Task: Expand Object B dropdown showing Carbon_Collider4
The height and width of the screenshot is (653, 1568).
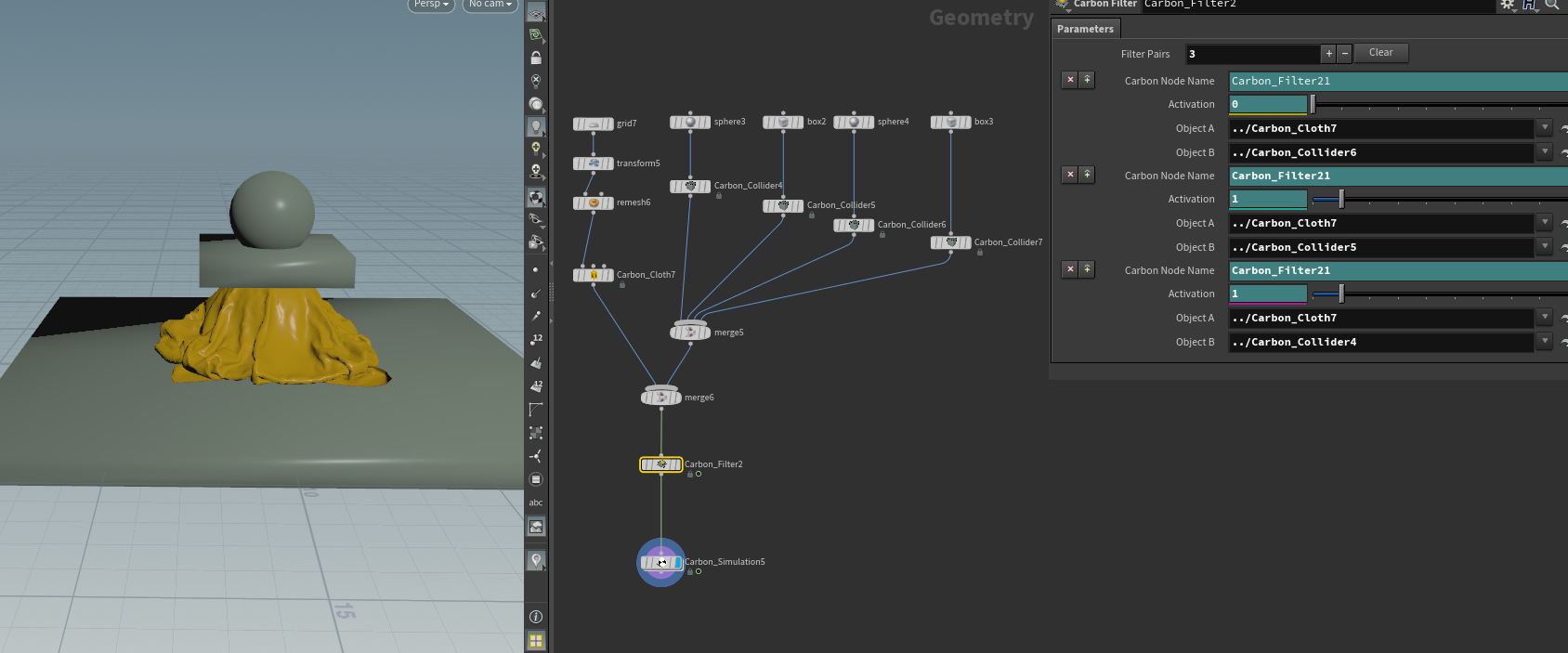Action: [1544, 342]
